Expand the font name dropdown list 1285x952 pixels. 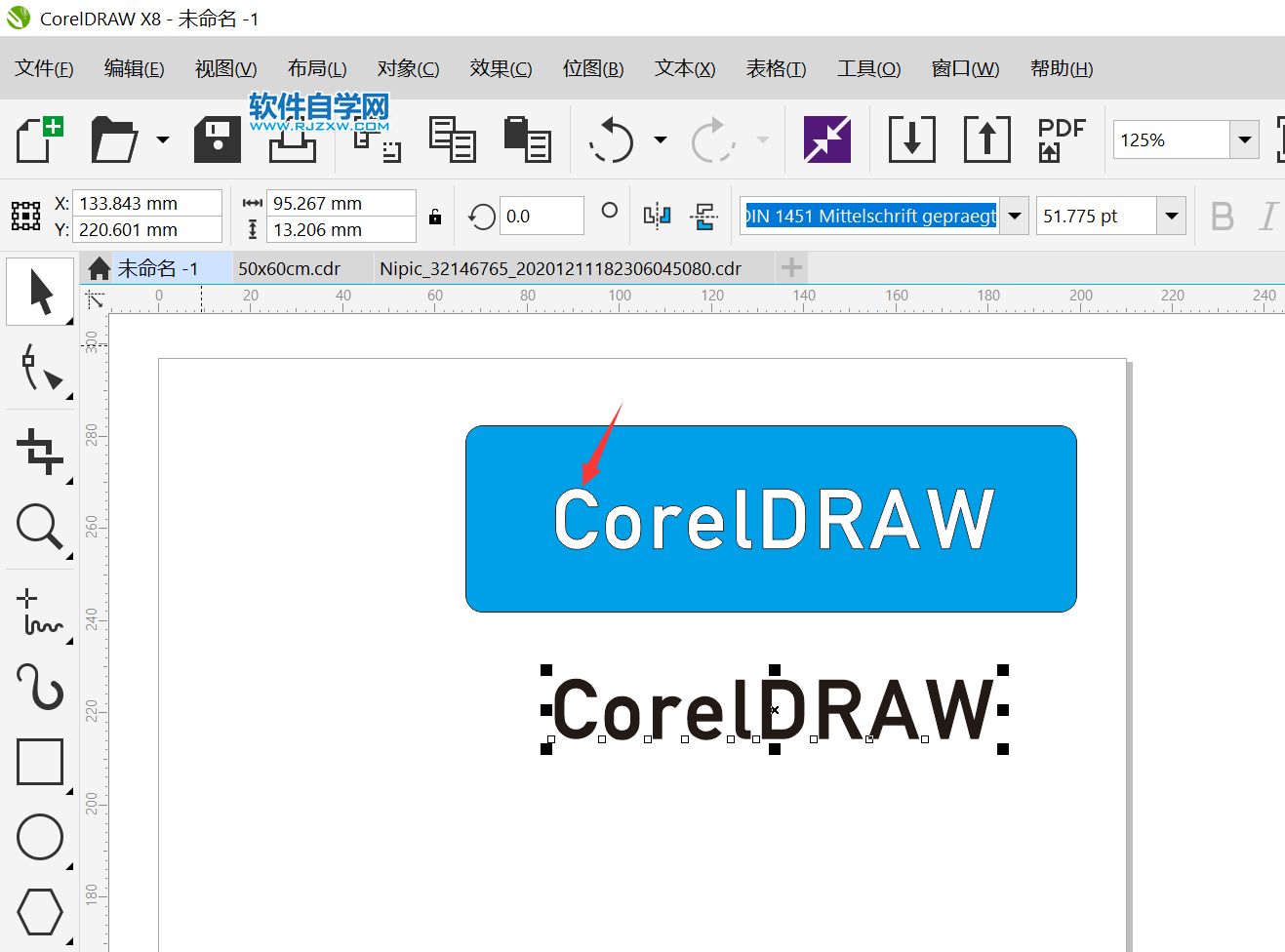coord(1015,217)
